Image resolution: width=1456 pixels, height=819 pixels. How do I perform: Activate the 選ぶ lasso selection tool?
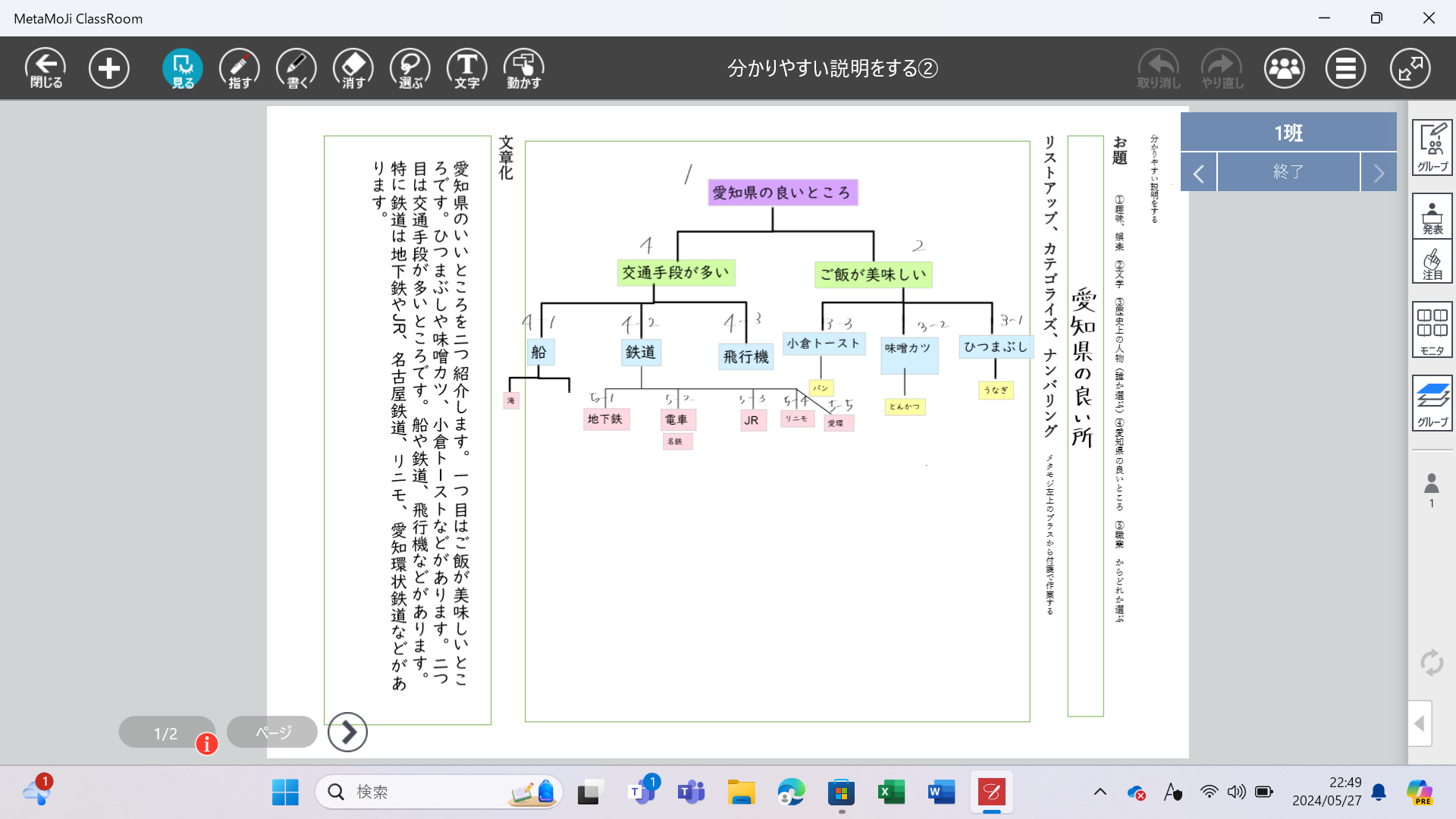[410, 68]
